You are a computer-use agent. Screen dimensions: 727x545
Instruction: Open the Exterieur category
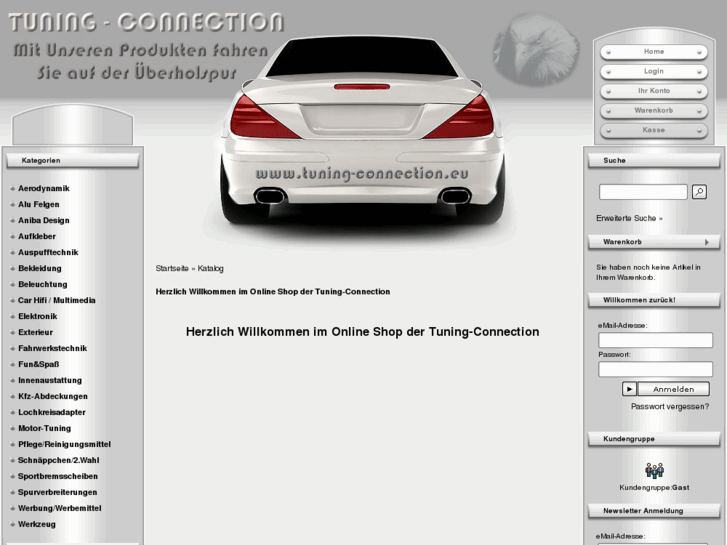tap(35, 333)
